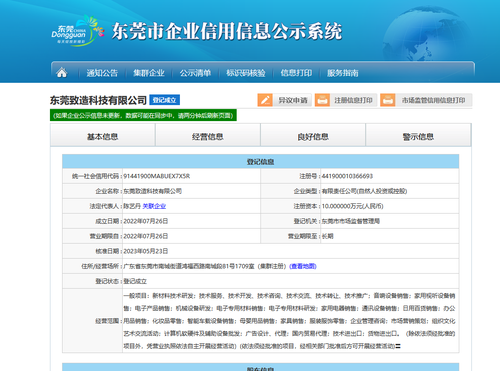Viewport: 500px width, 371px height.
Task: Click the site title 东莞市企业信用信息公示系统
Action: (x=227, y=32)
